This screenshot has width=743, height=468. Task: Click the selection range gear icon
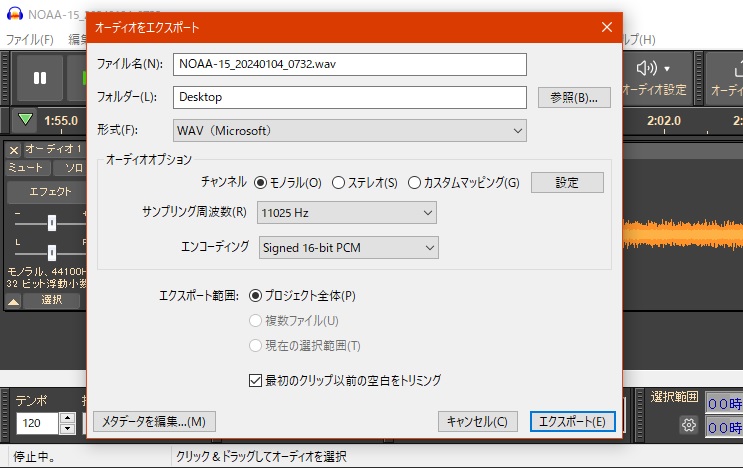pyautogui.click(x=688, y=424)
